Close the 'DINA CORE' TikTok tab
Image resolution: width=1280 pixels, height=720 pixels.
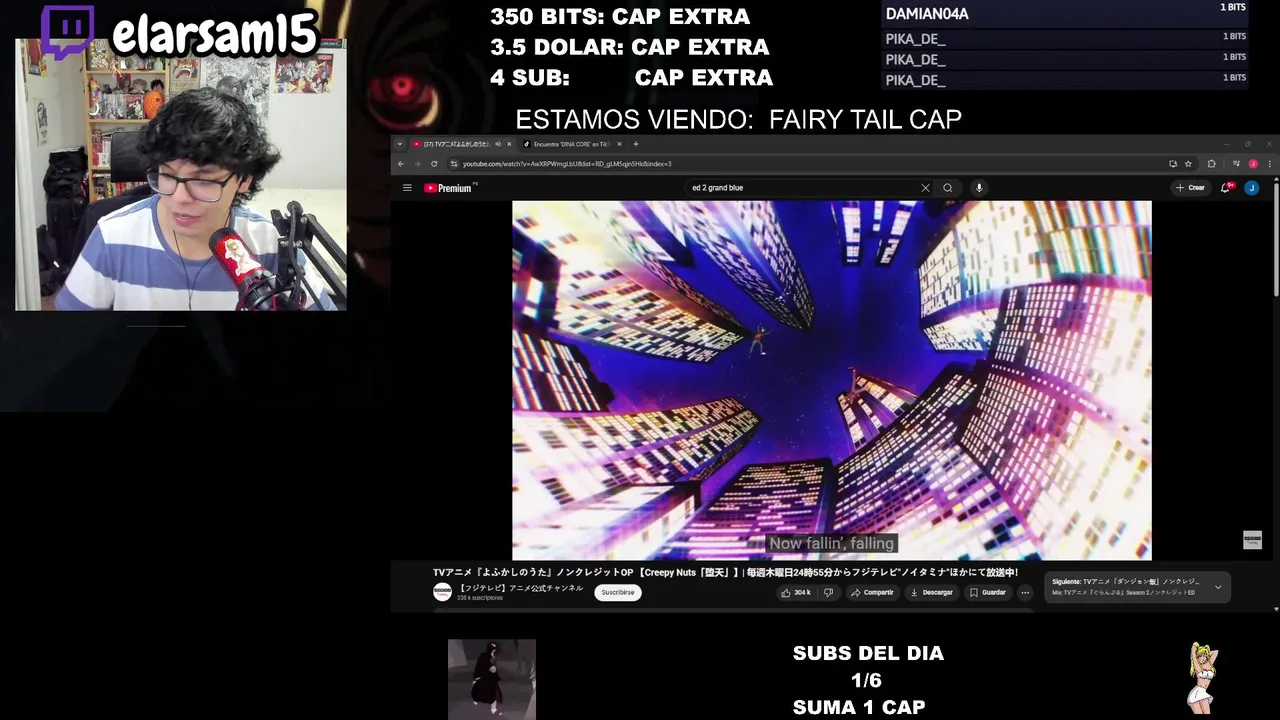619,144
